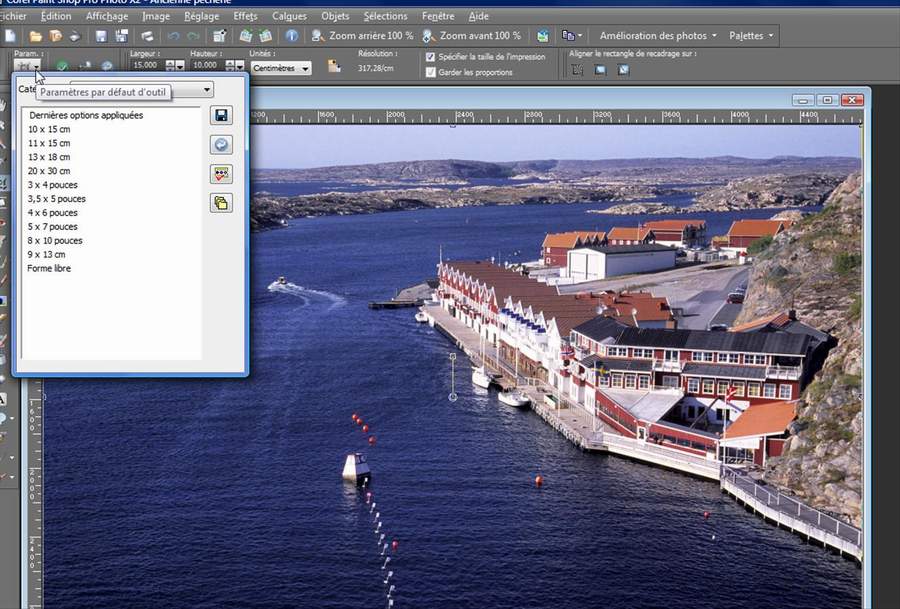
Task: Click the resize image toolbar icon
Action: 219,36
